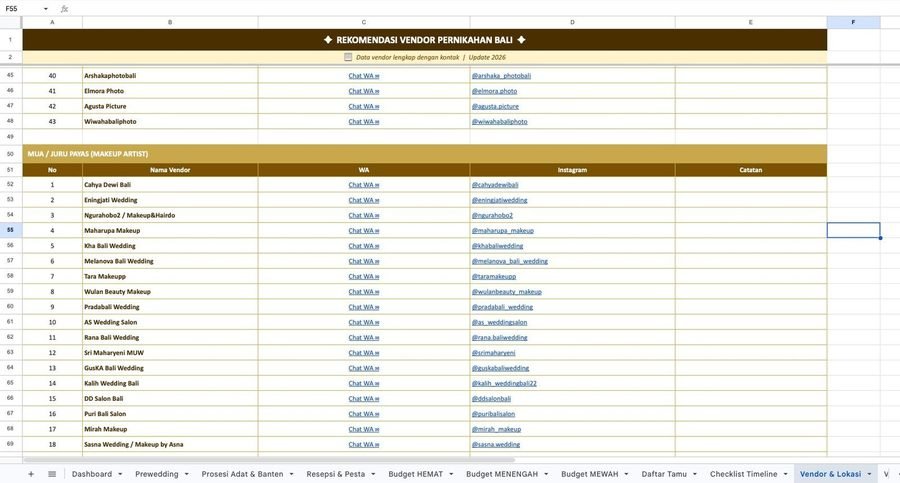This screenshot has height=483, width=900.
Task: Select column F header
Action: click(853, 22)
